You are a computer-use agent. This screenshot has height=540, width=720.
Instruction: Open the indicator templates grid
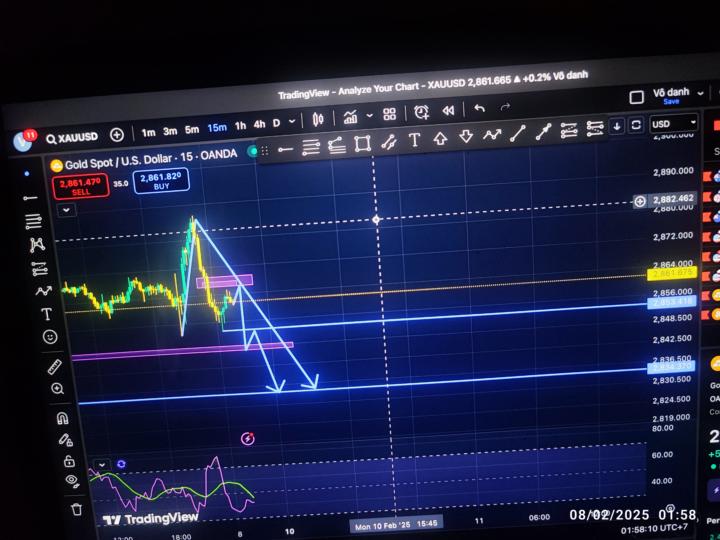(x=389, y=114)
